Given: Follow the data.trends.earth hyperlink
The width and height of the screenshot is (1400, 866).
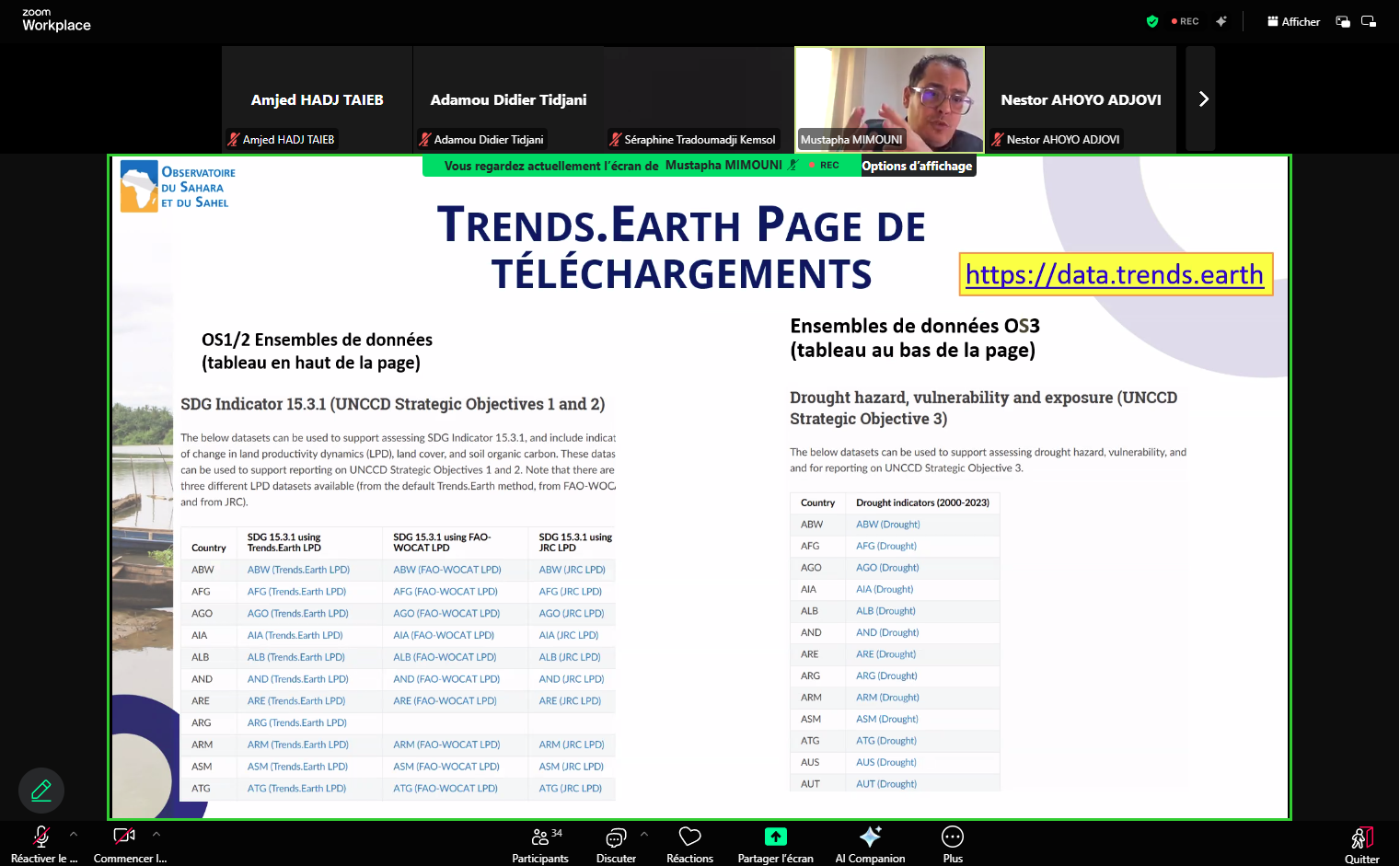Looking at the screenshot, I should (1114, 274).
